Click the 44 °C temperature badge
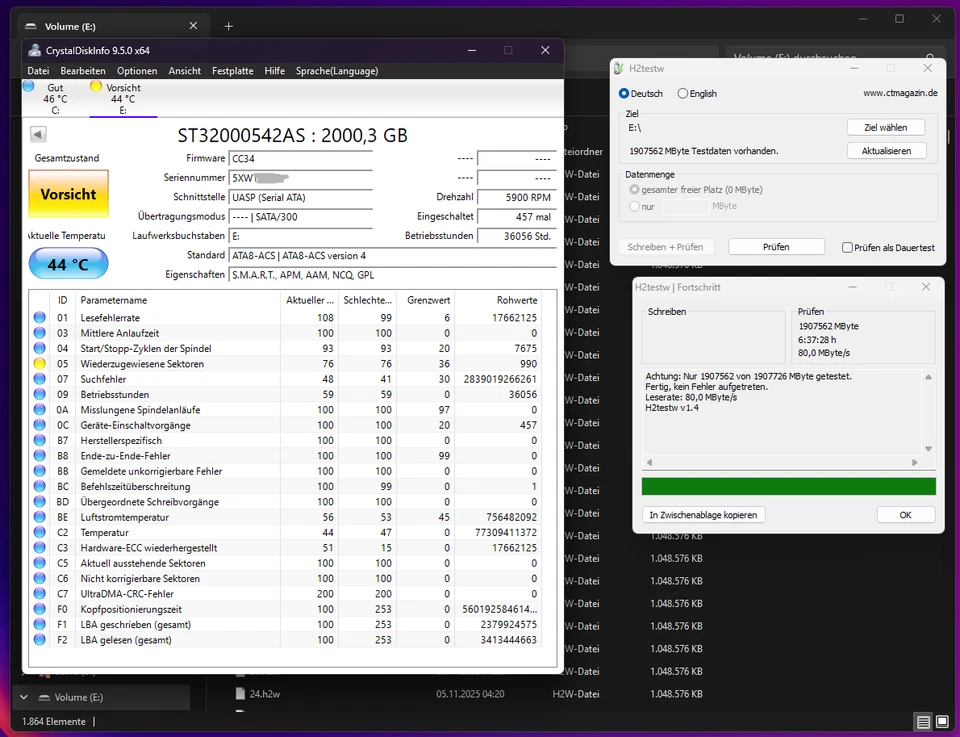Viewport: 960px width, 737px height. click(68, 264)
